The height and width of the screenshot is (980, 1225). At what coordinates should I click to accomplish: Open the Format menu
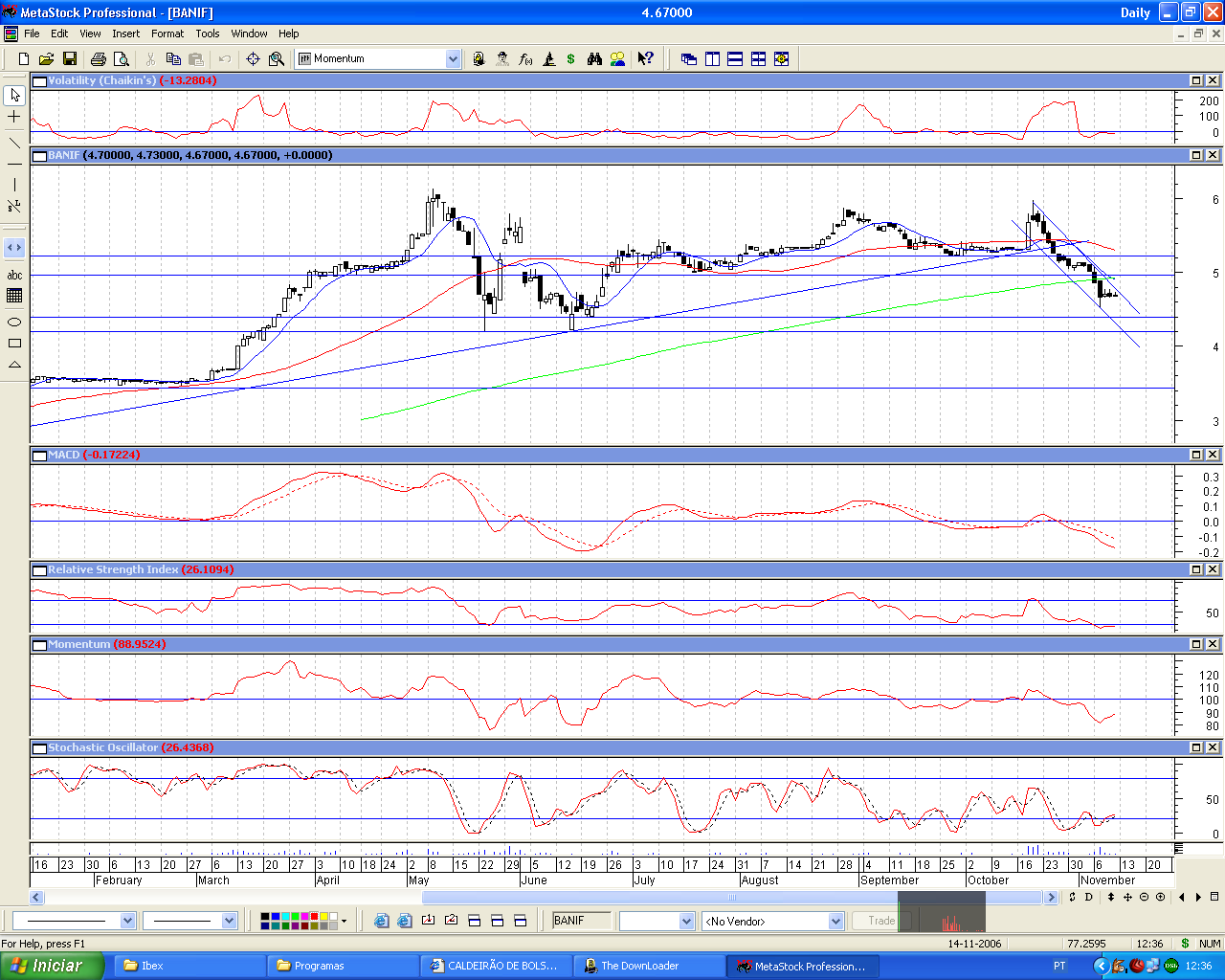[167, 33]
